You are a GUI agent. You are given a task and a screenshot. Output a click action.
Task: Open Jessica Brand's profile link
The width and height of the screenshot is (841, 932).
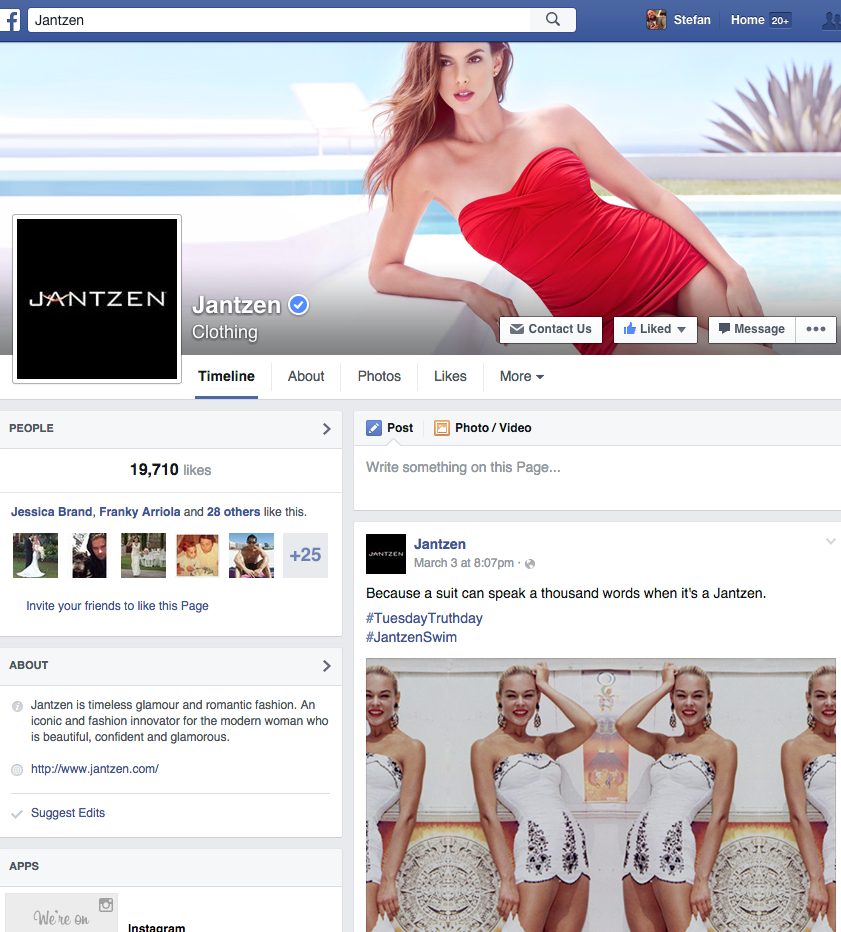click(x=52, y=512)
